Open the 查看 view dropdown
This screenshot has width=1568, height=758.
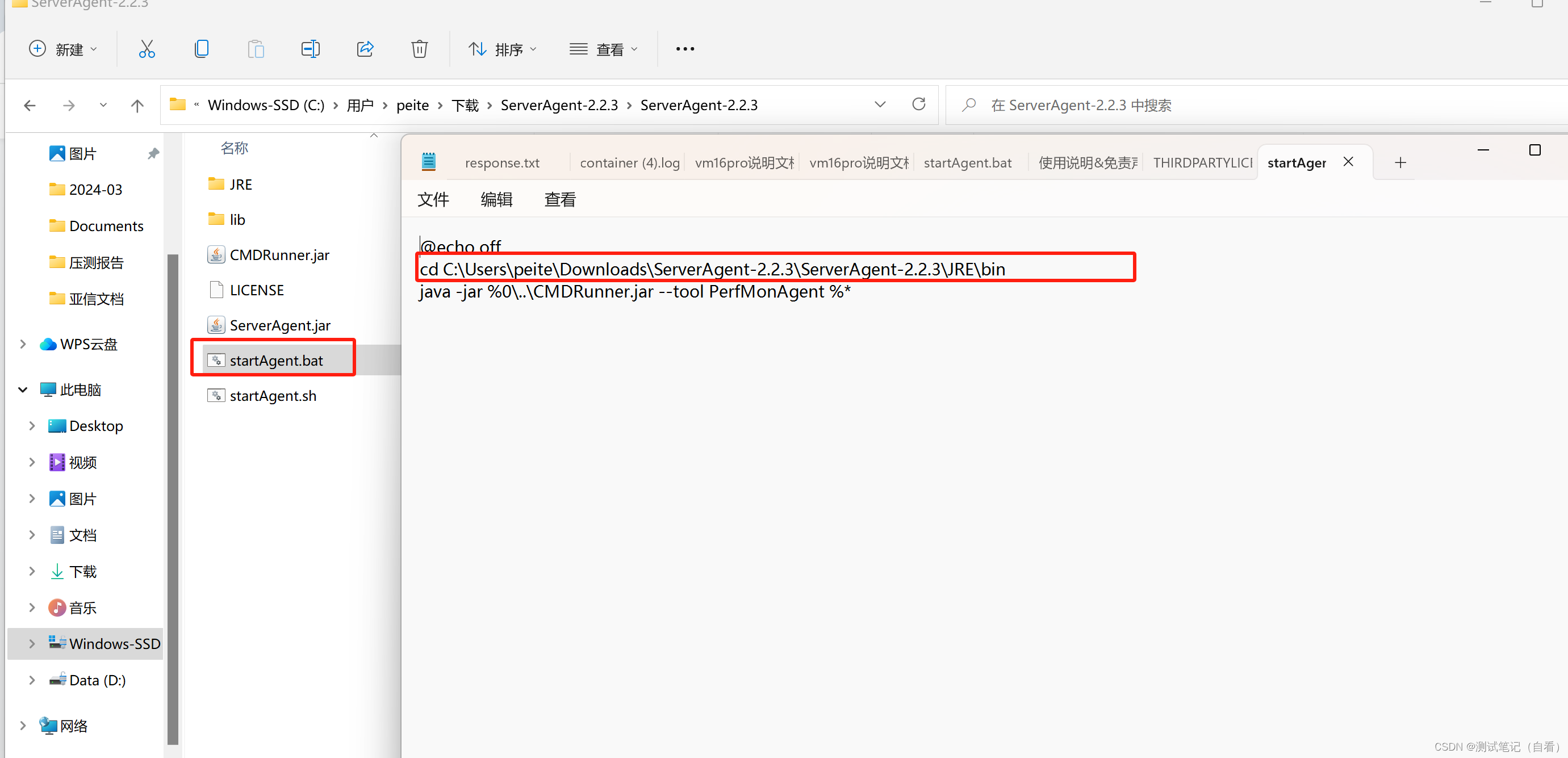[604, 49]
